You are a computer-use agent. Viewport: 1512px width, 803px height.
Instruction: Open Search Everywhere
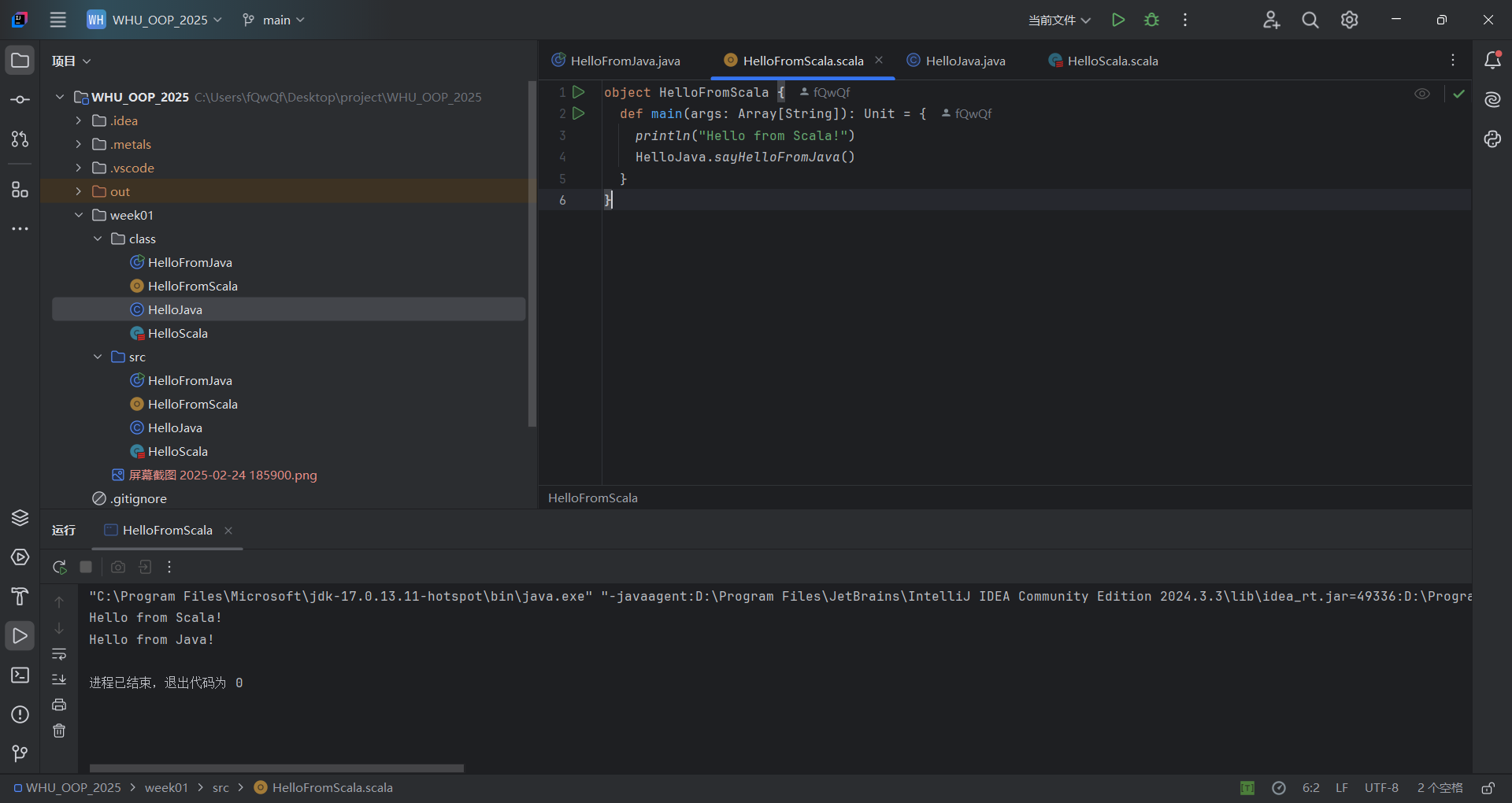click(x=1310, y=20)
